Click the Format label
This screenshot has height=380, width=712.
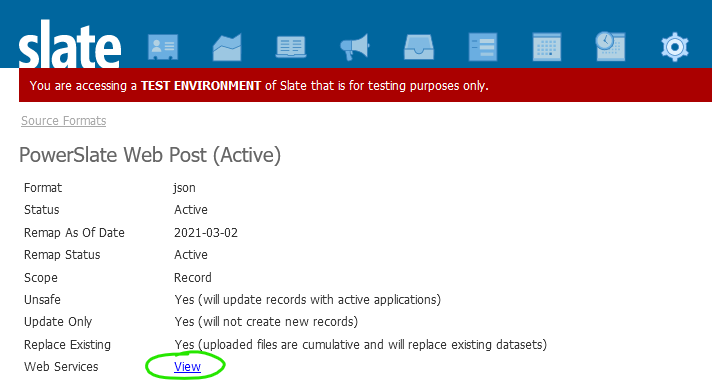[43, 188]
